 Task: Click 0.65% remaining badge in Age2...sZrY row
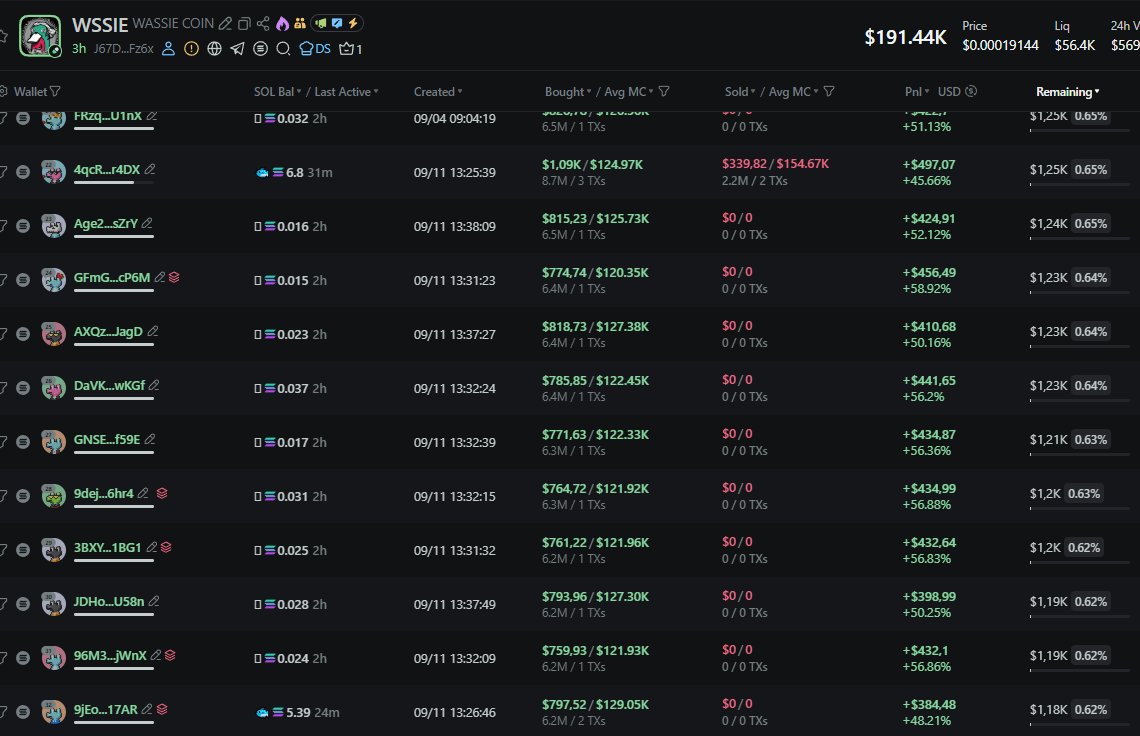click(x=1091, y=223)
